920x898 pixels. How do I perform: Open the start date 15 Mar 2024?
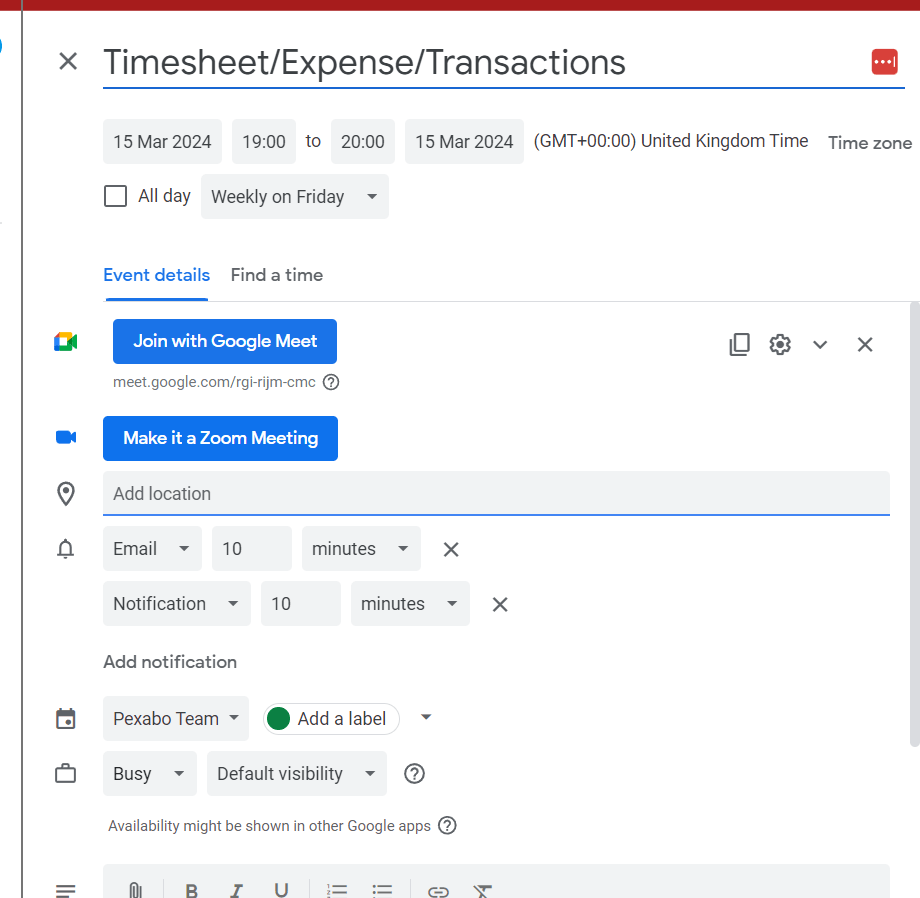point(162,141)
